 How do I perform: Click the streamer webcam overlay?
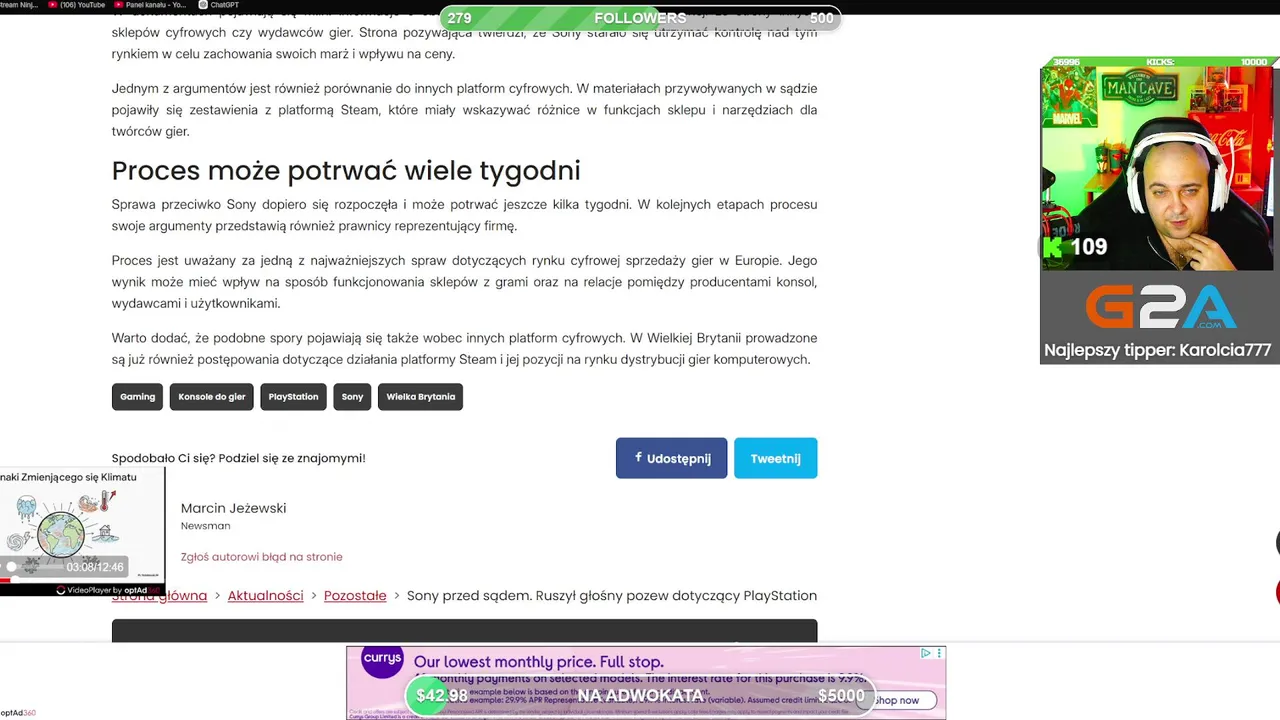(1158, 168)
